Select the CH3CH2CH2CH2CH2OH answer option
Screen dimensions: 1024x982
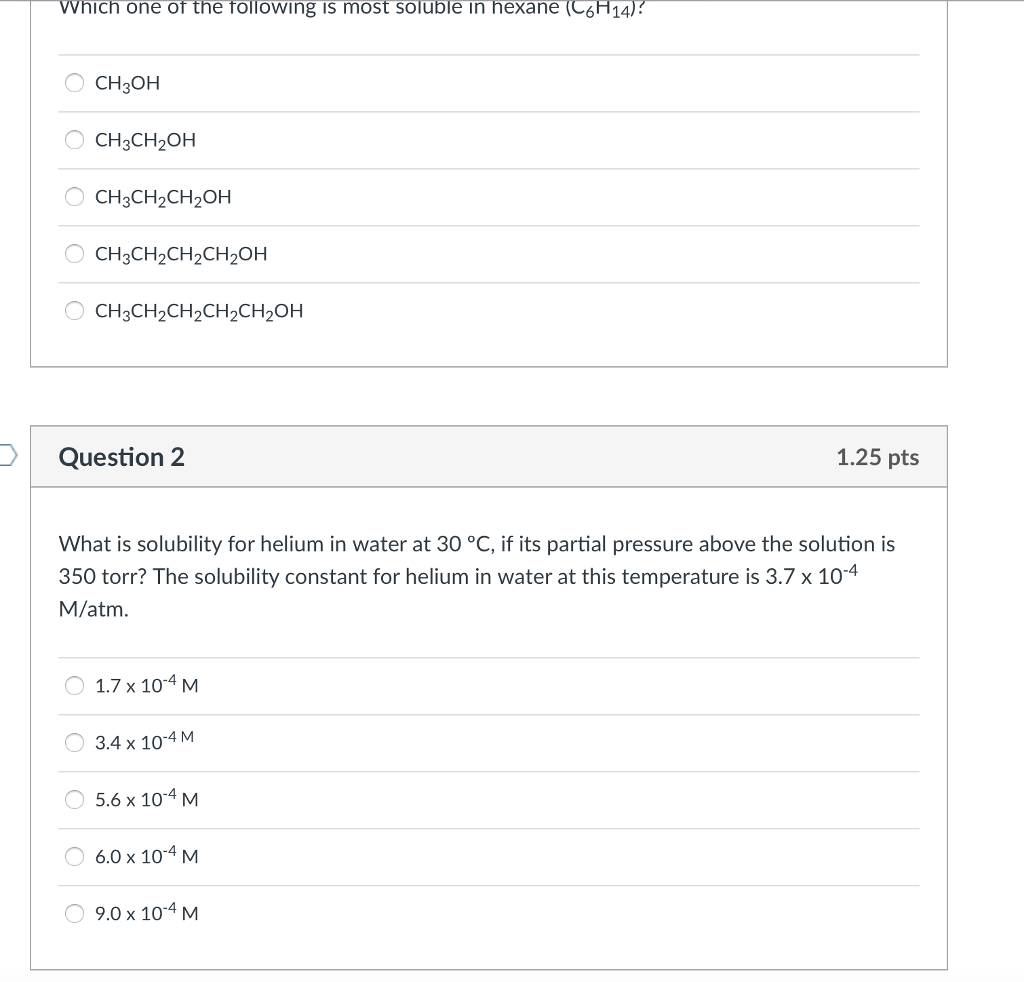74,311
